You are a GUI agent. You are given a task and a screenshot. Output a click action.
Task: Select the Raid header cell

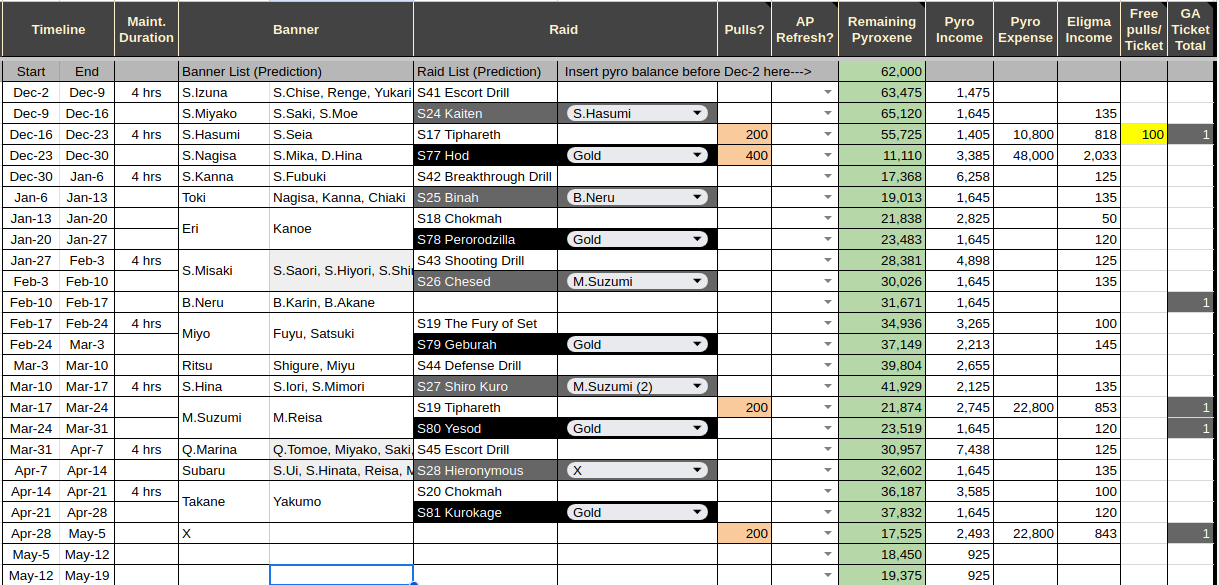tap(564, 29)
